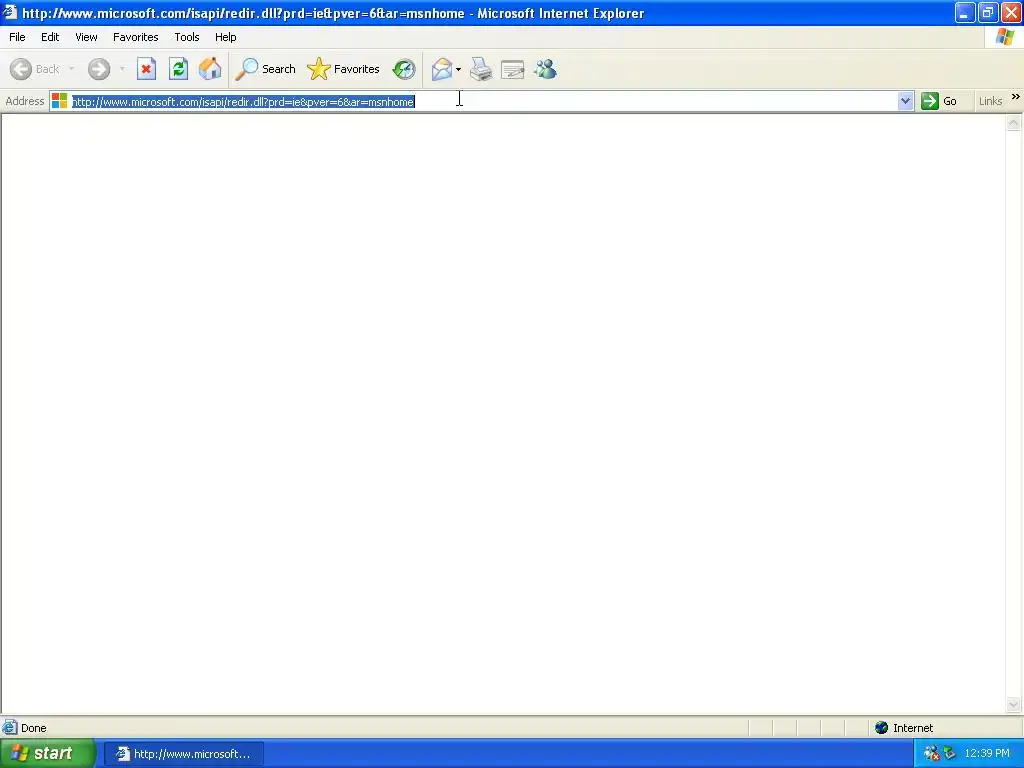Click the first system tray network icon
Image resolution: width=1024 pixels, height=768 pixels.
(x=931, y=754)
